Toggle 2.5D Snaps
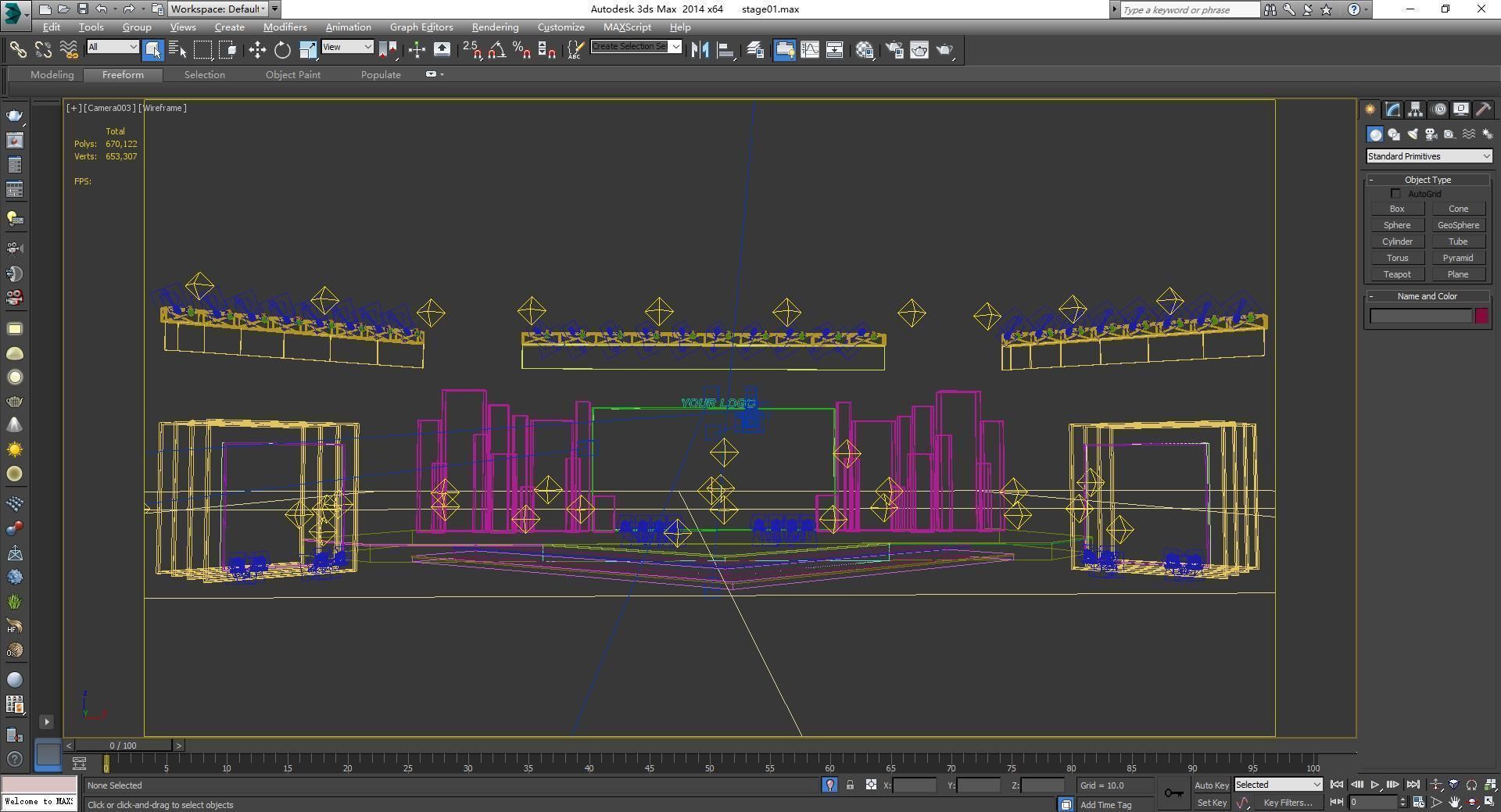 tap(471, 50)
